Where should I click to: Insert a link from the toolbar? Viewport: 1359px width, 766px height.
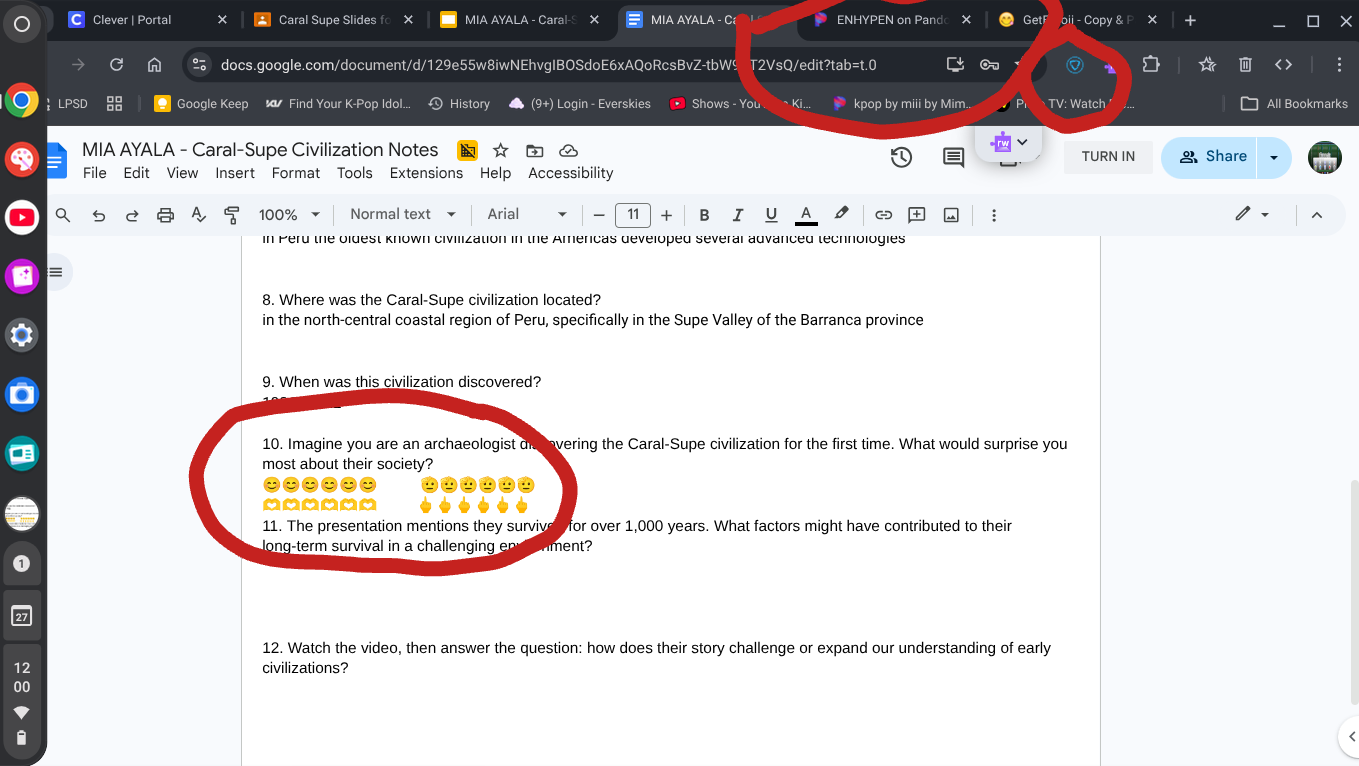coord(883,215)
